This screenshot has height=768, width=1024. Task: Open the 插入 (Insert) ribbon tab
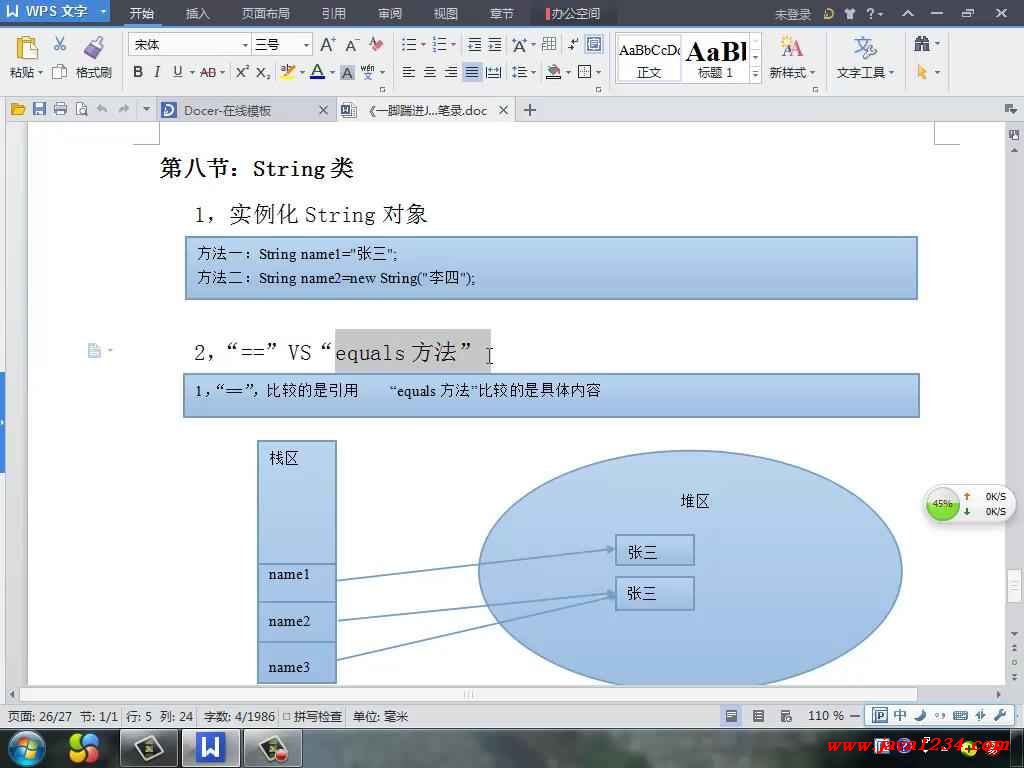(x=198, y=14)
